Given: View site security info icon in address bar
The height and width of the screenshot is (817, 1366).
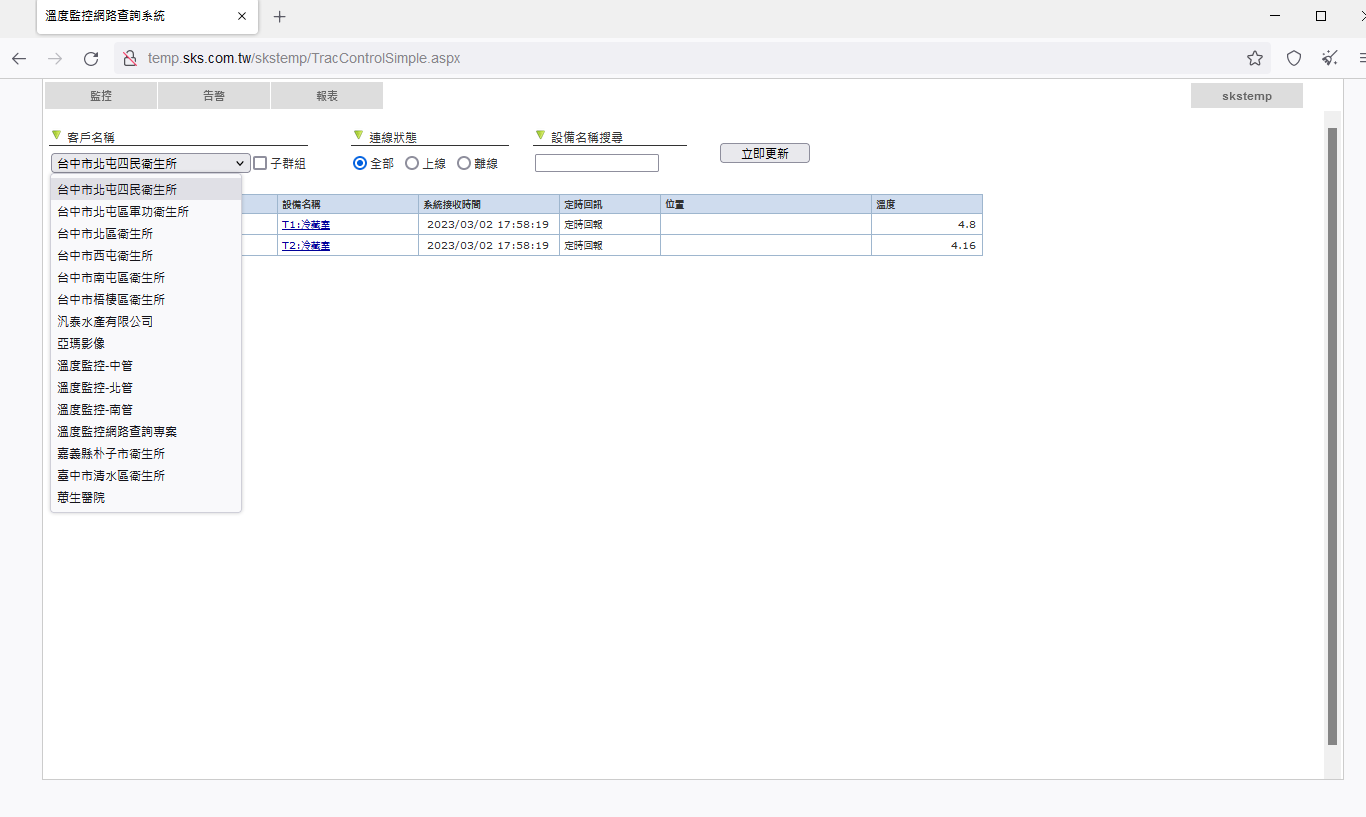Looking at the screenshot, I should [129, 58].
